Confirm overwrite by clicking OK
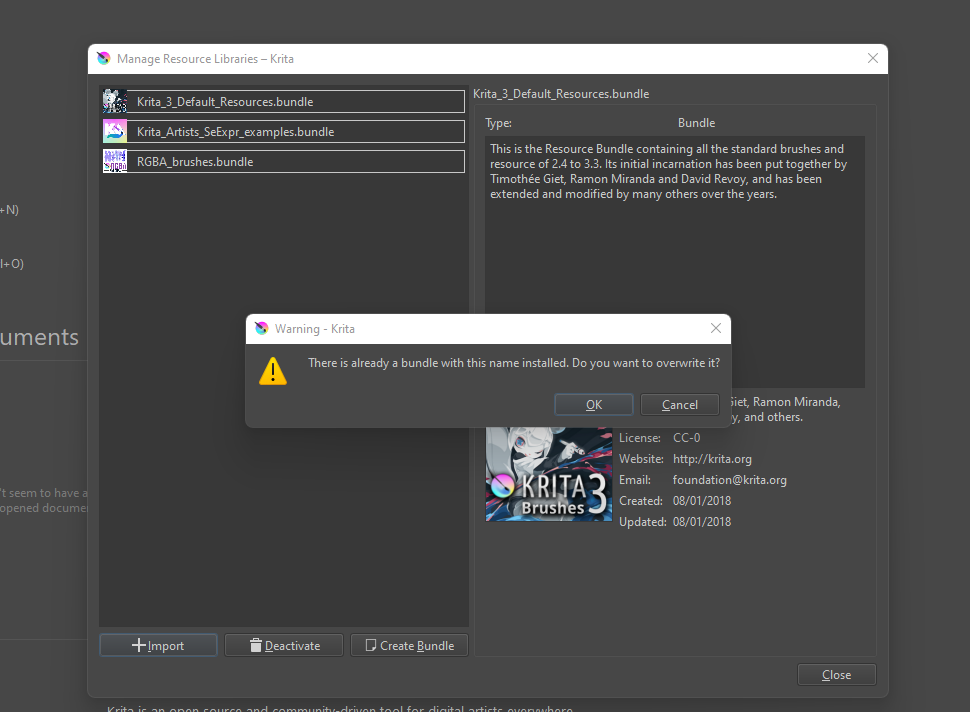The height and width of the screenshot is (712, 970). [x=593, y=405]
